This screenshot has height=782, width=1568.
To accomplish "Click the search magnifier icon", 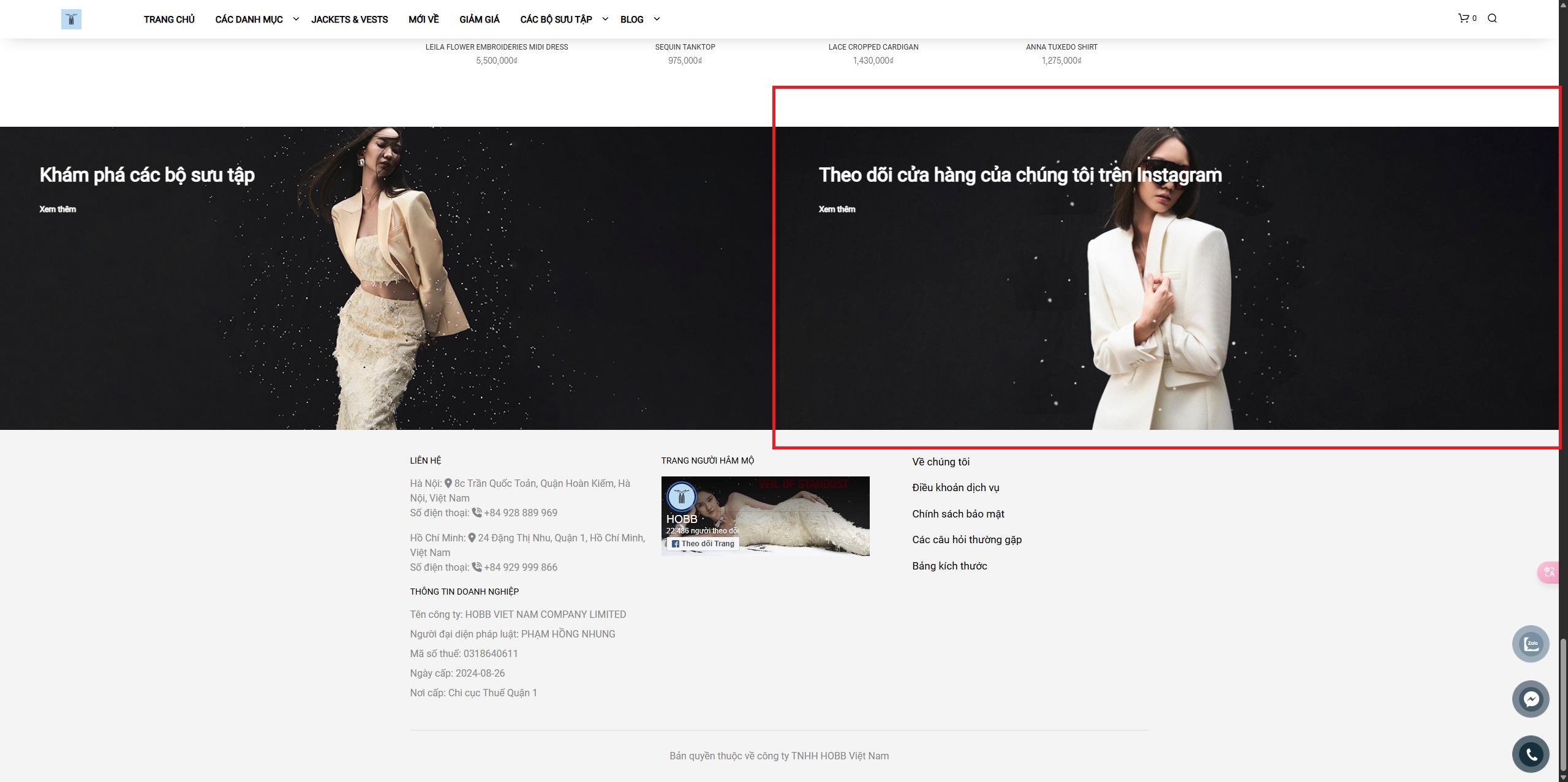I will pyautogui.click(x=1492, y=18).
